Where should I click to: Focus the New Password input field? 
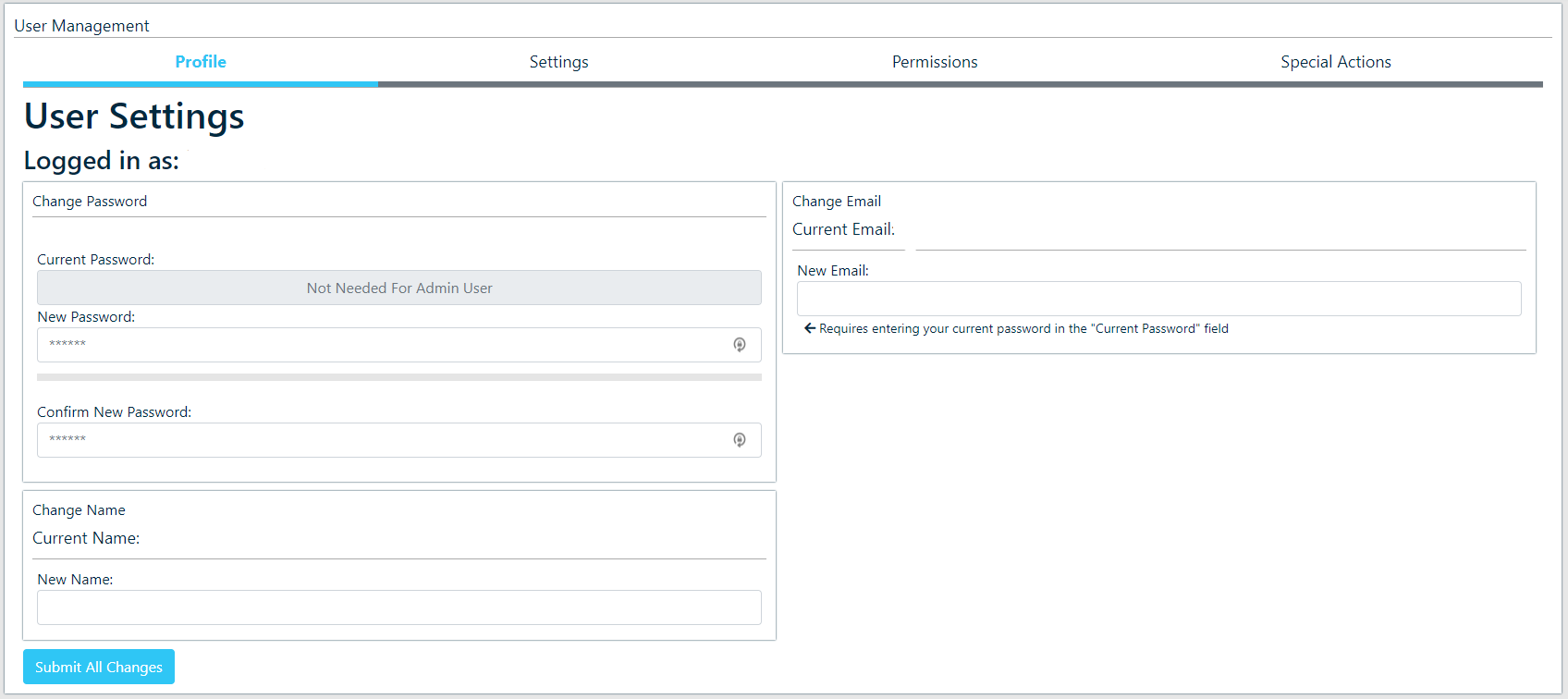399,345
